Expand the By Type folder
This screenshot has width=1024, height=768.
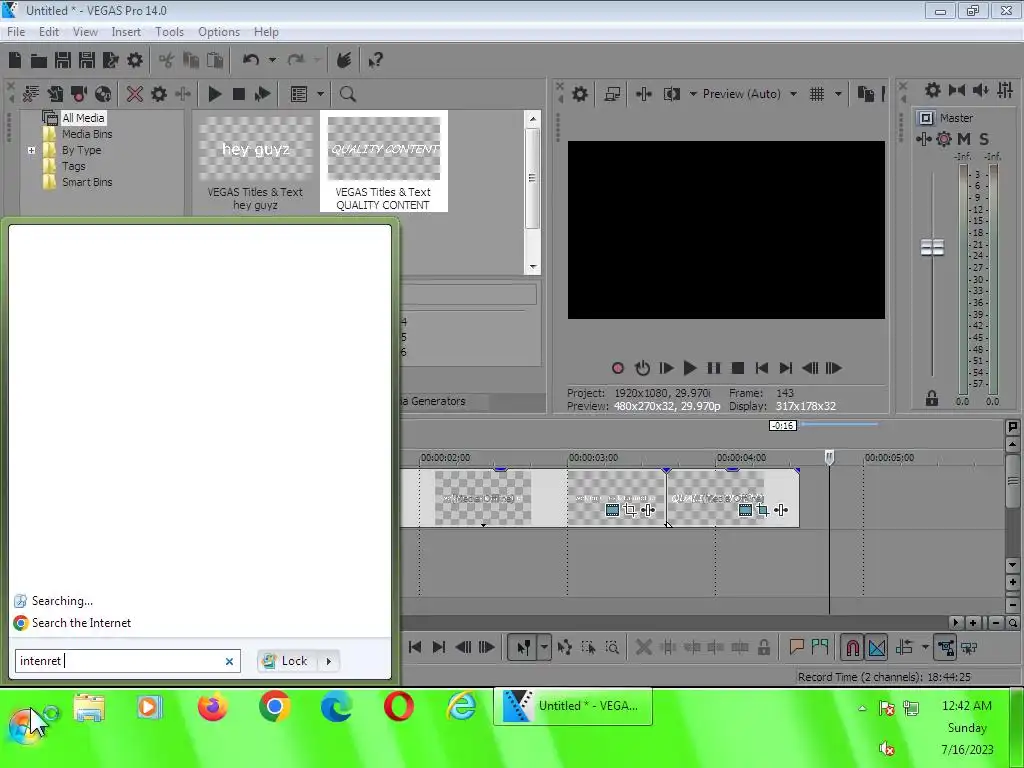point(31,150)
